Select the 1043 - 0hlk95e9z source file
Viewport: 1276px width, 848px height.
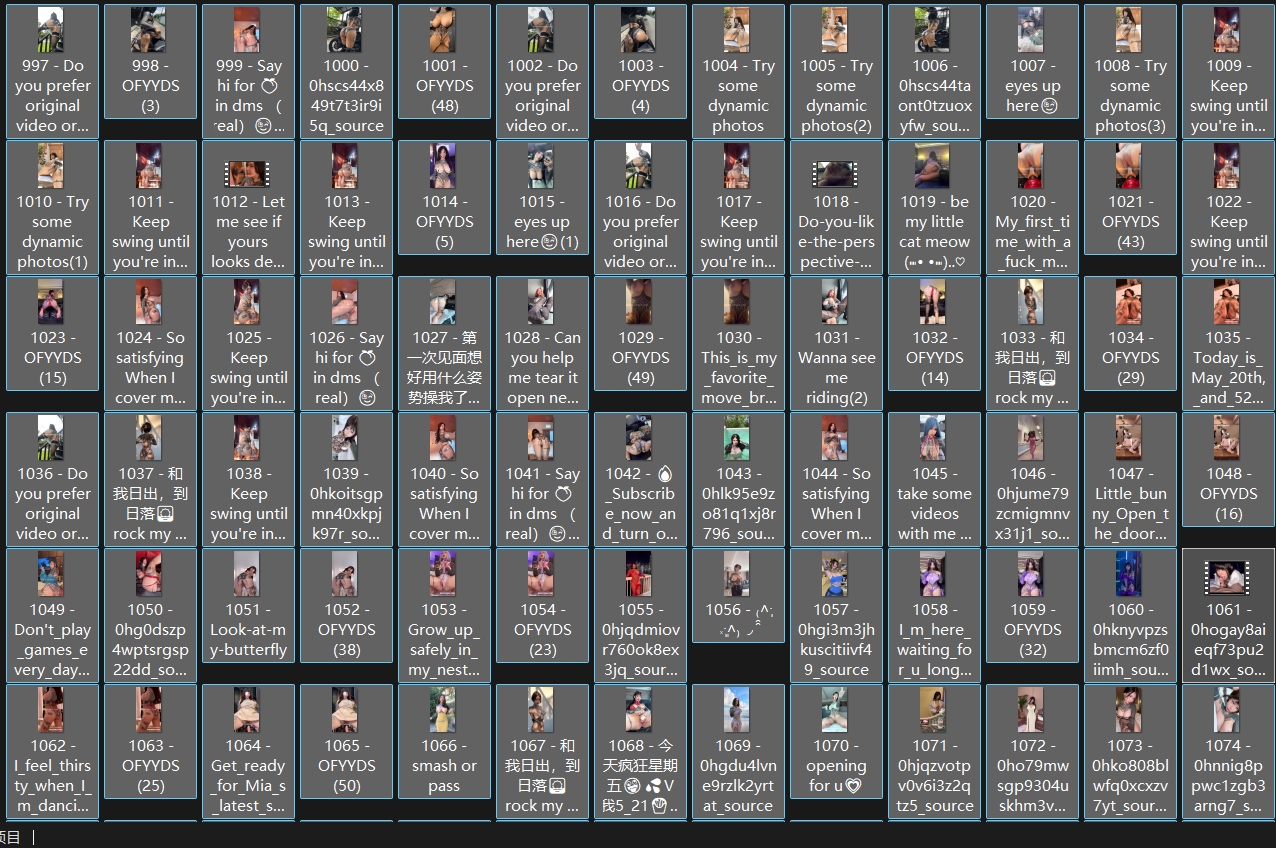pos(738,478)
